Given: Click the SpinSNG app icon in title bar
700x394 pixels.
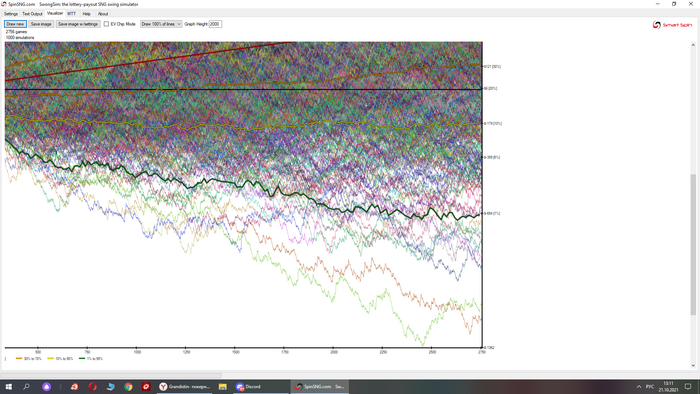Looking at the screenshot, I should [x=4, y=4].
